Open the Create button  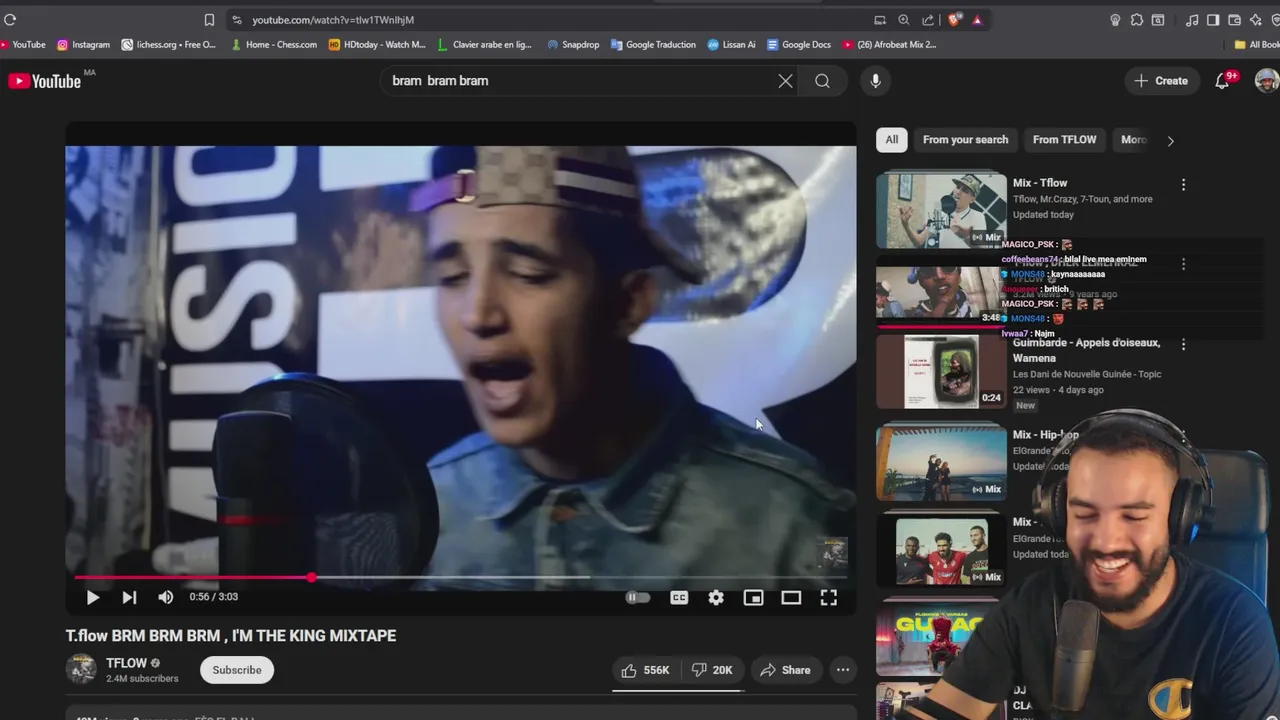click(1161, 81)
